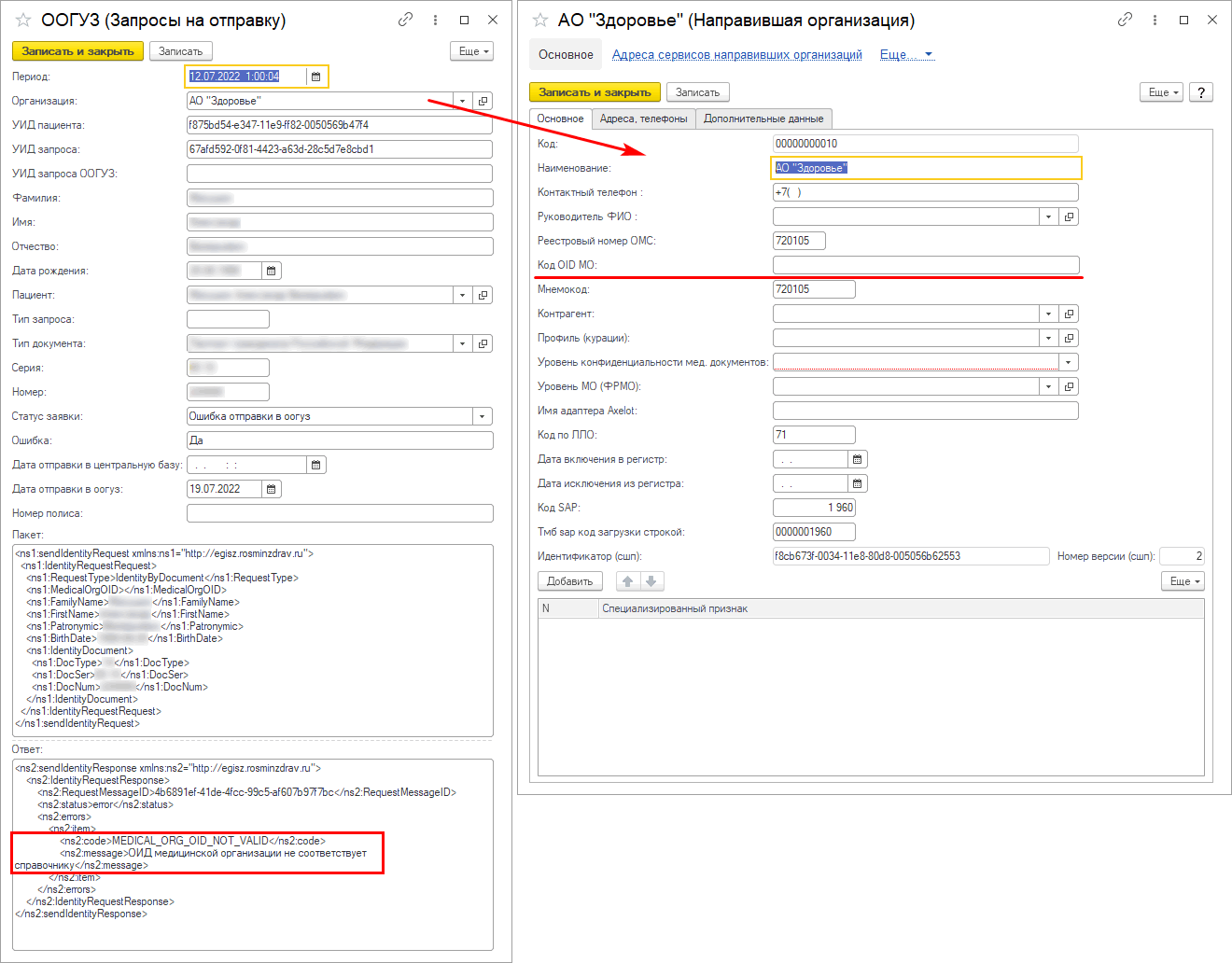Open Контрагент record via open-form icon

point(1069,314)
